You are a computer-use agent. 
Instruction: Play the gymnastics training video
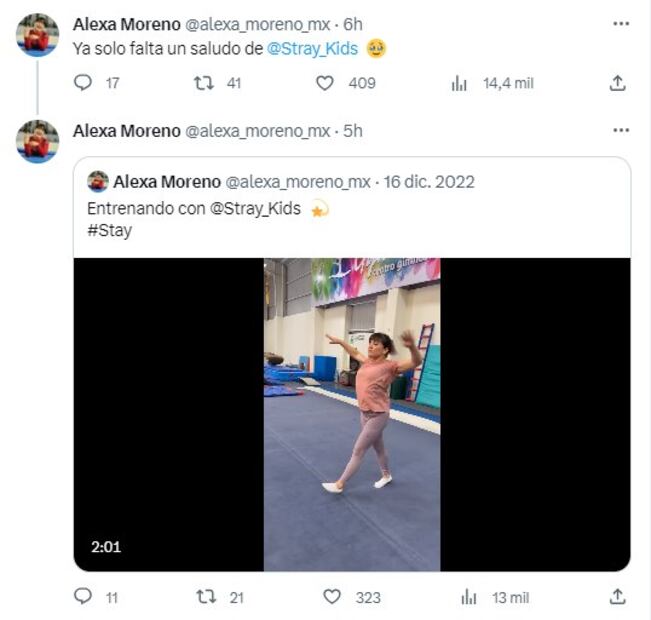click(x=352, y=414)
